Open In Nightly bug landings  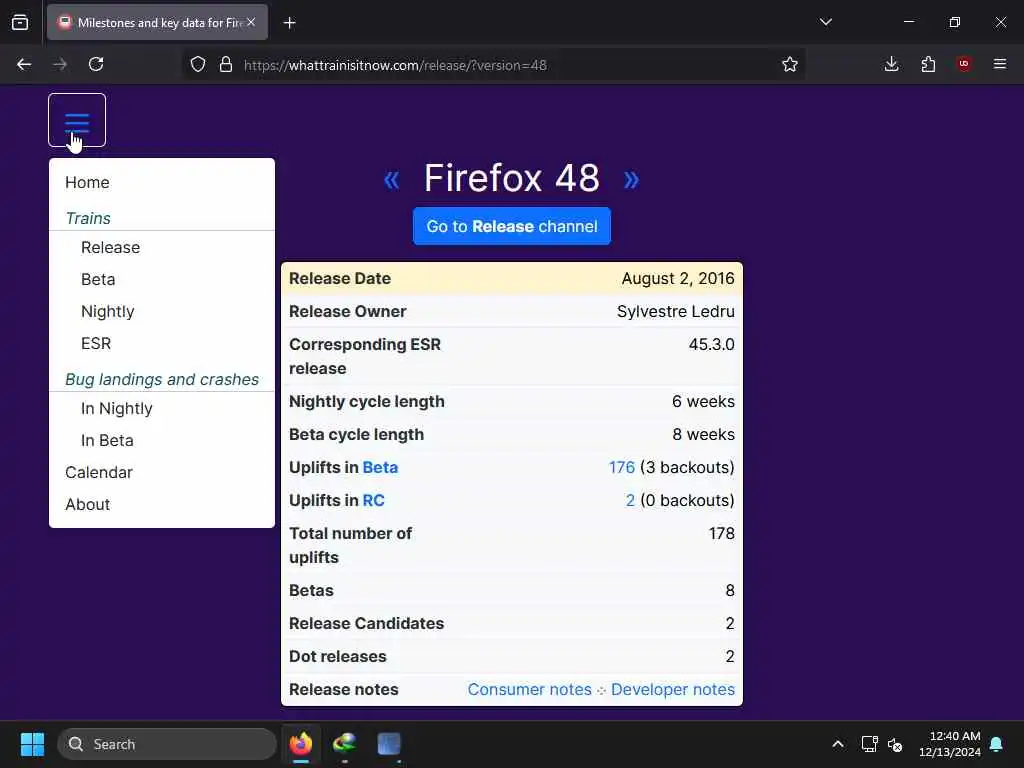pyautogui.click(x=117, y=409)
